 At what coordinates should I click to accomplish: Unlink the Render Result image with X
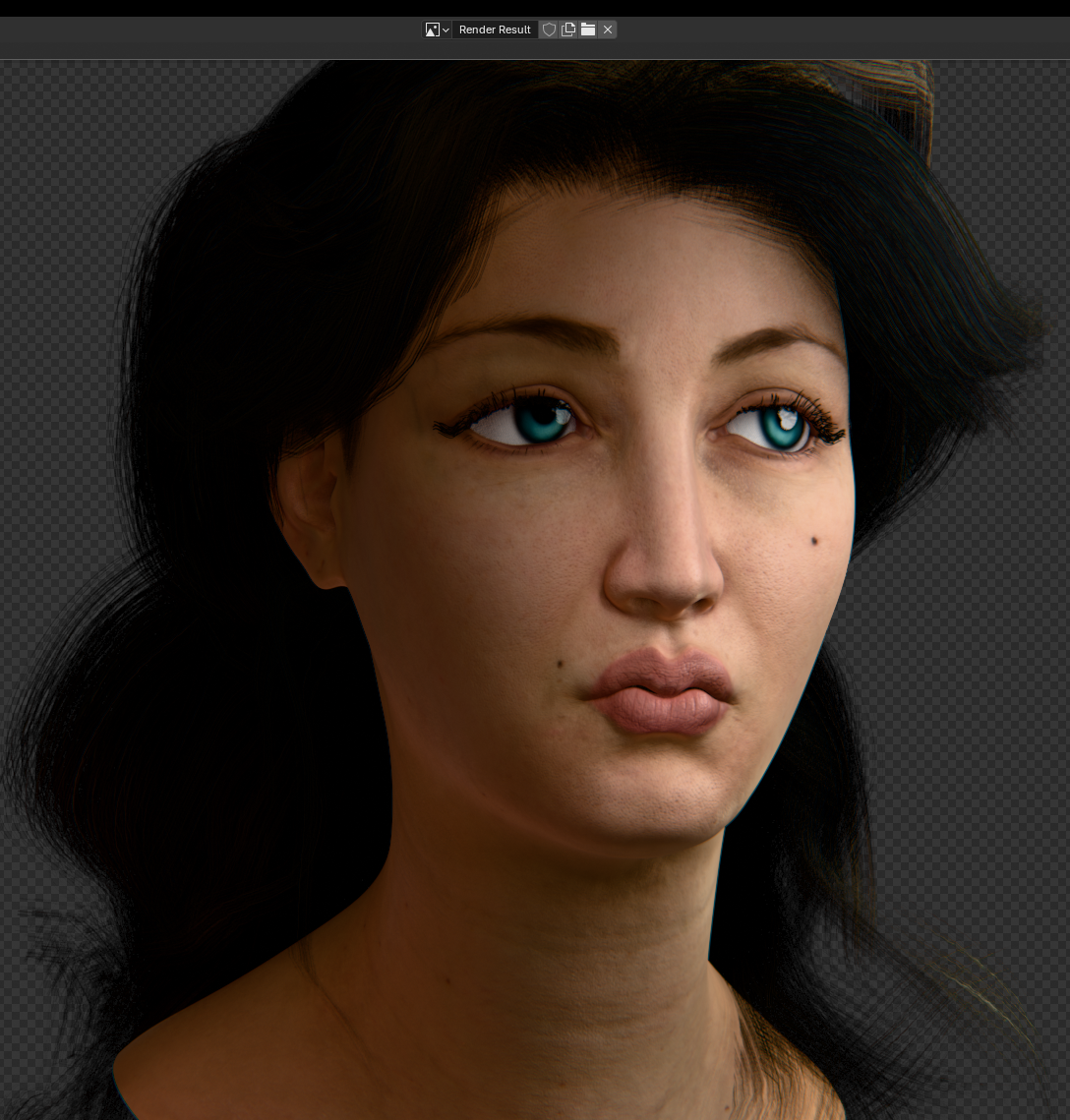pos(608,29)
